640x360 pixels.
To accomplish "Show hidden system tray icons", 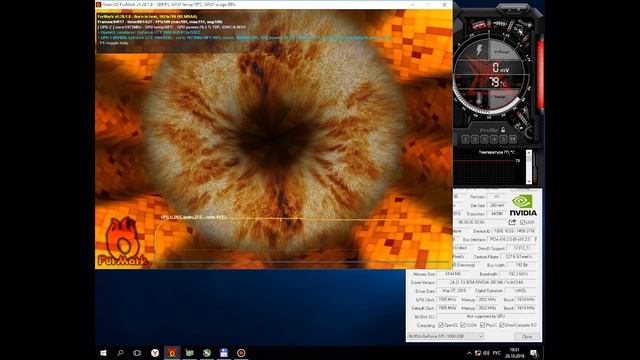I will point(469,353).
